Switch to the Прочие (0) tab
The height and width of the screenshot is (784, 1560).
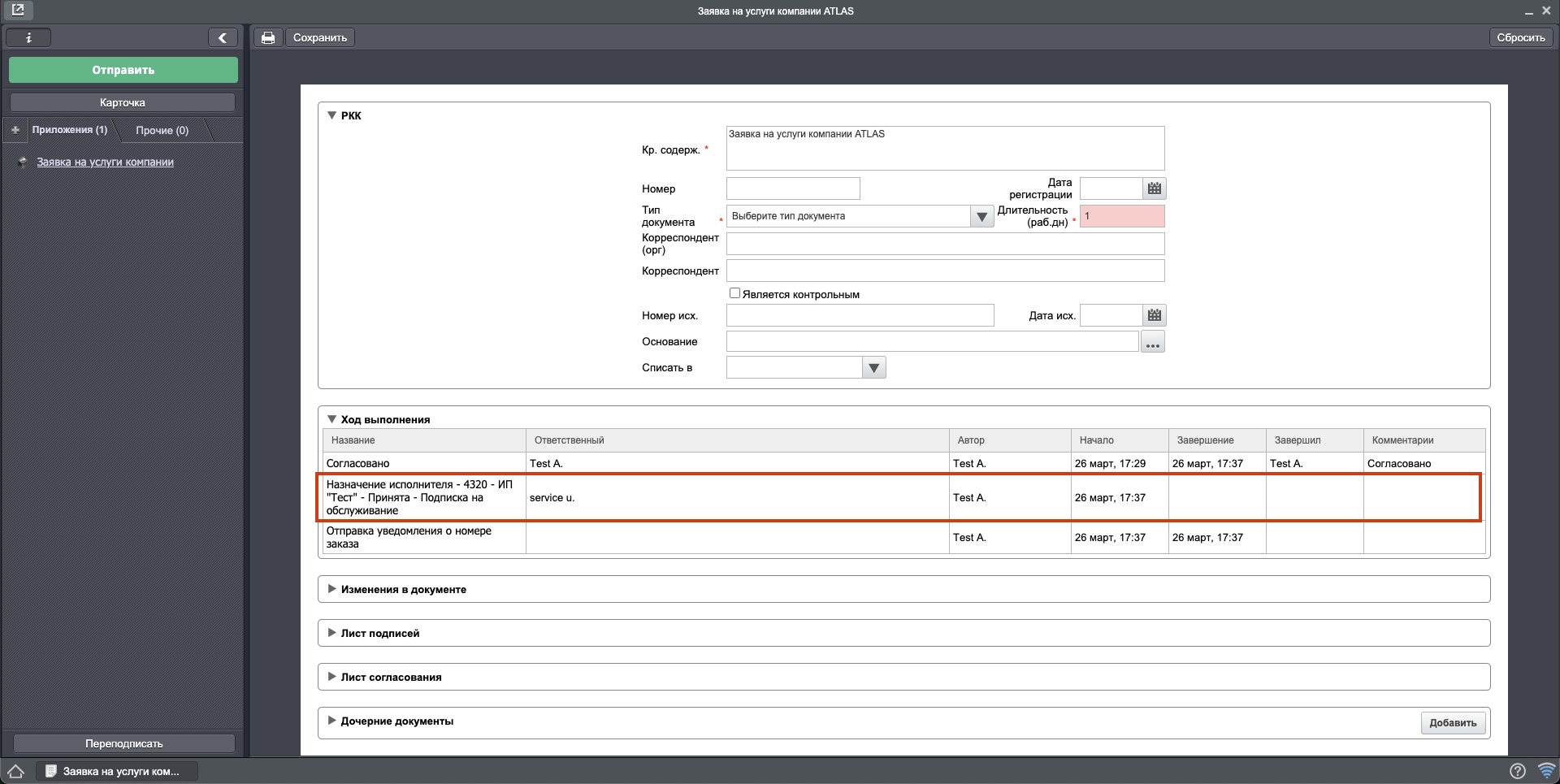(x=162, y=130)
